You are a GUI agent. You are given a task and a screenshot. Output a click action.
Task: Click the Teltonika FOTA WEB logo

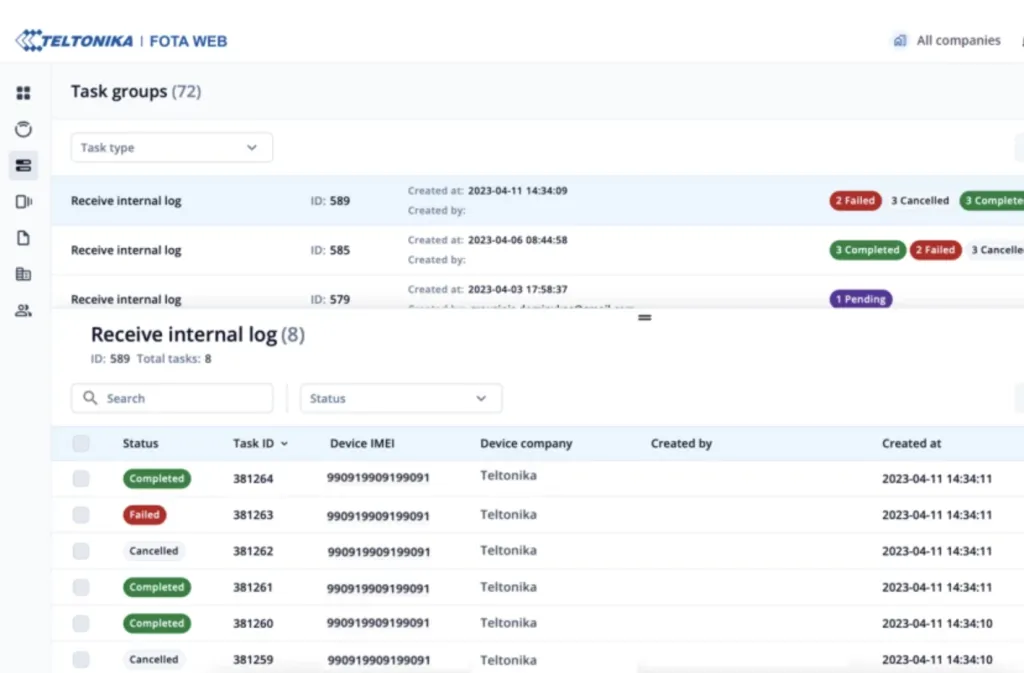pos(121,41)
